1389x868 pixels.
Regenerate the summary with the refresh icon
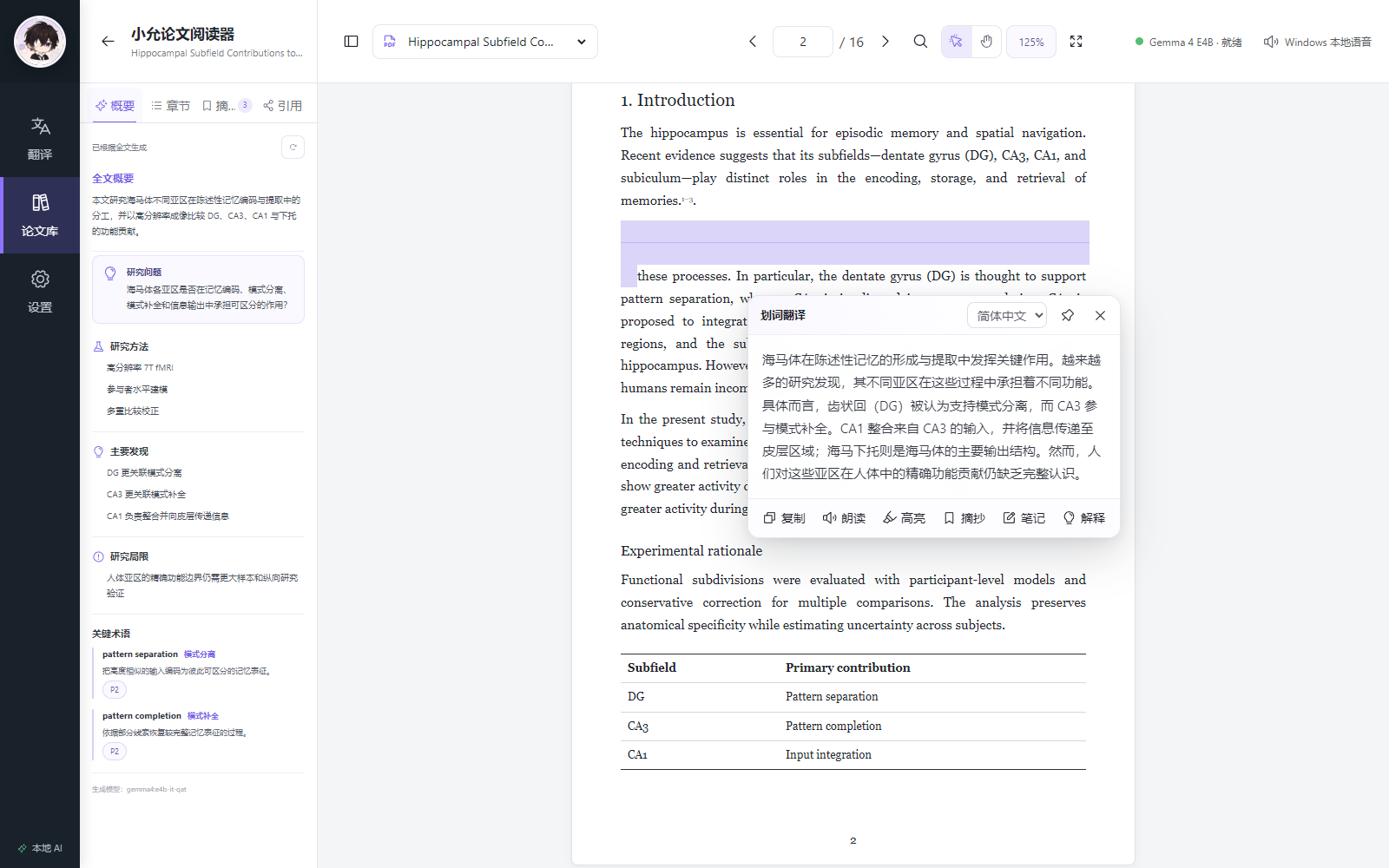[x=293, y=148]
